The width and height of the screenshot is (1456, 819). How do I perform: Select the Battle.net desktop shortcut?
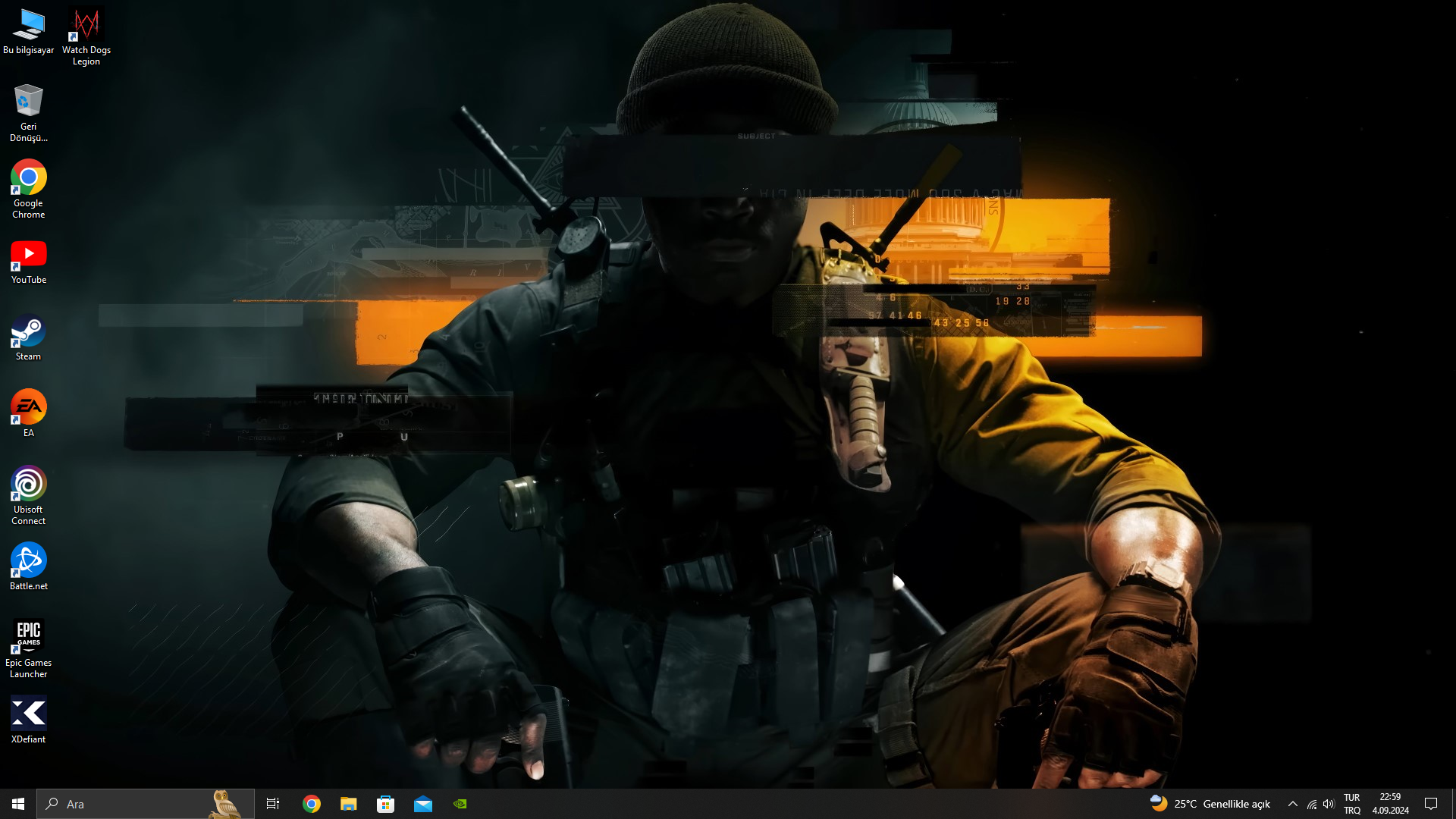[29, 562]
